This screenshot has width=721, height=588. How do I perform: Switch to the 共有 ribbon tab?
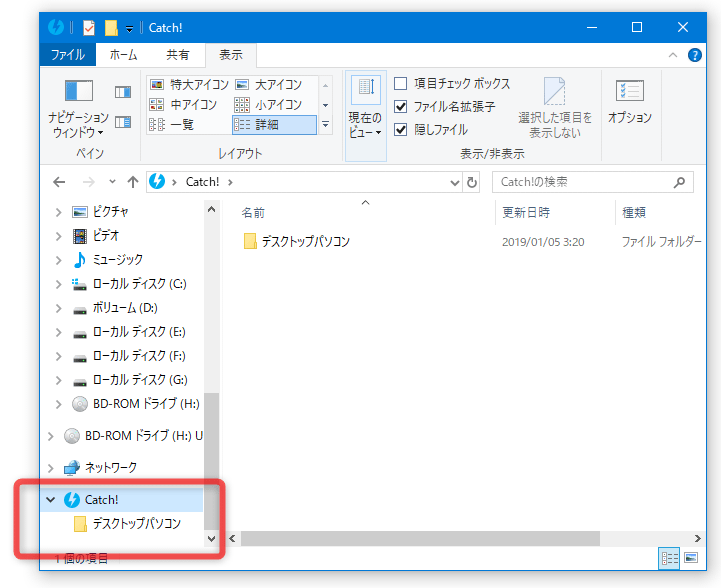coord(177,55)
